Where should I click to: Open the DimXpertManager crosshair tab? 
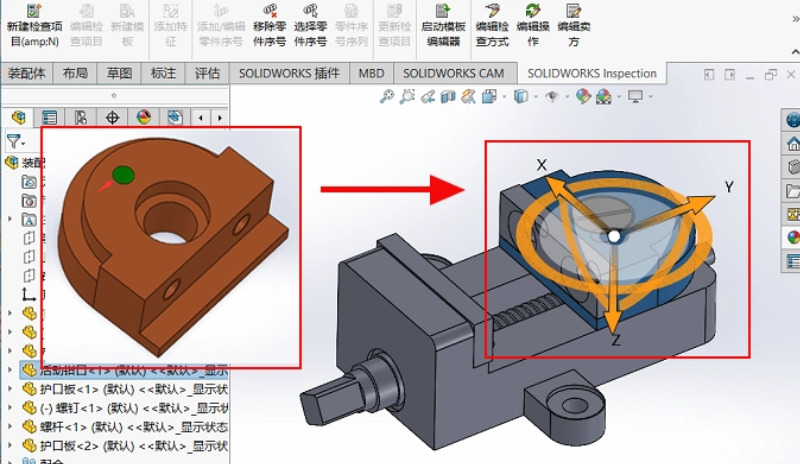[112, 118]
